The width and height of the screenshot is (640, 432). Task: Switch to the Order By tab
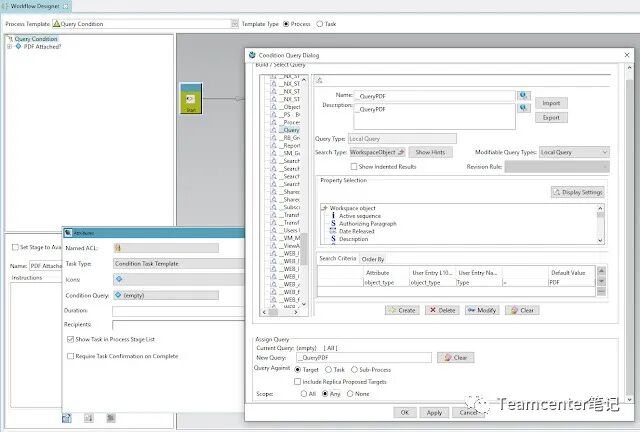pos(372,259)
